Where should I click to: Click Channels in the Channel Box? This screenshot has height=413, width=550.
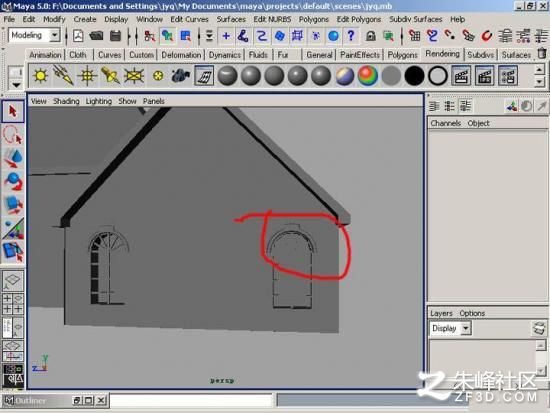click(x=445, y=123)
